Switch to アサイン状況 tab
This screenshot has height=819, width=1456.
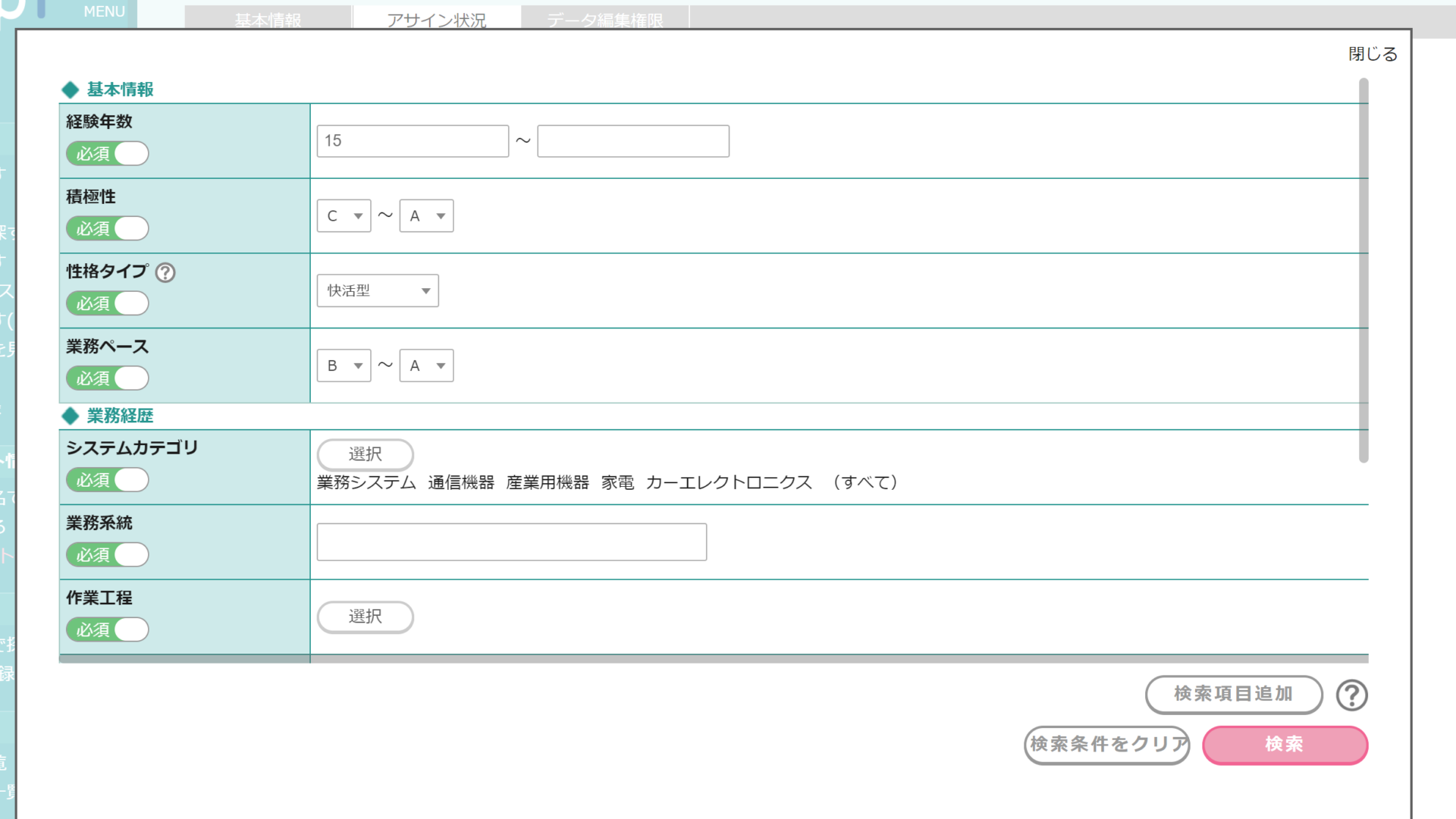(x=437, y=19)
